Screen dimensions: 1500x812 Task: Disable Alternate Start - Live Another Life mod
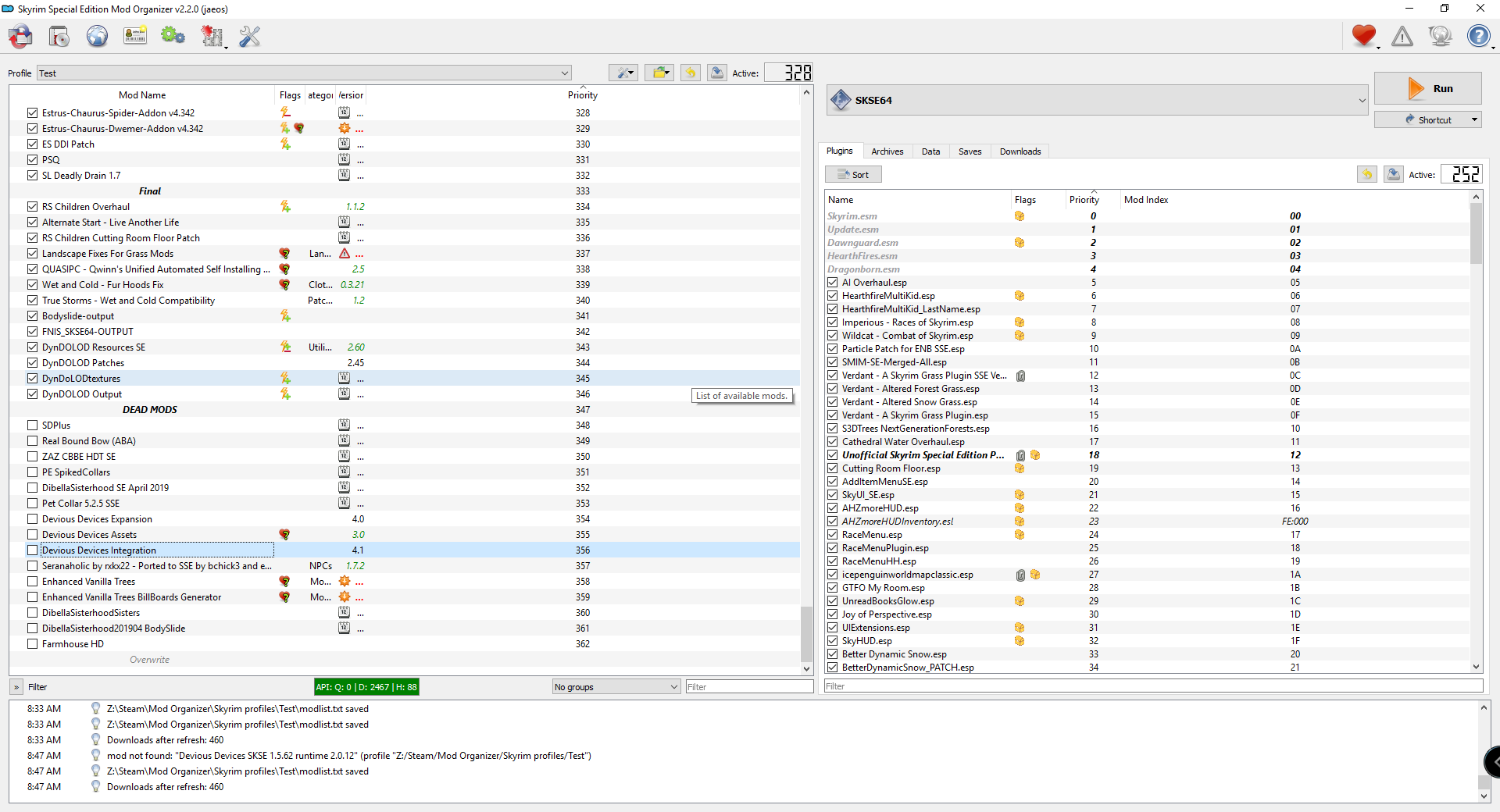pyautogui.click(x=32, y=222)
